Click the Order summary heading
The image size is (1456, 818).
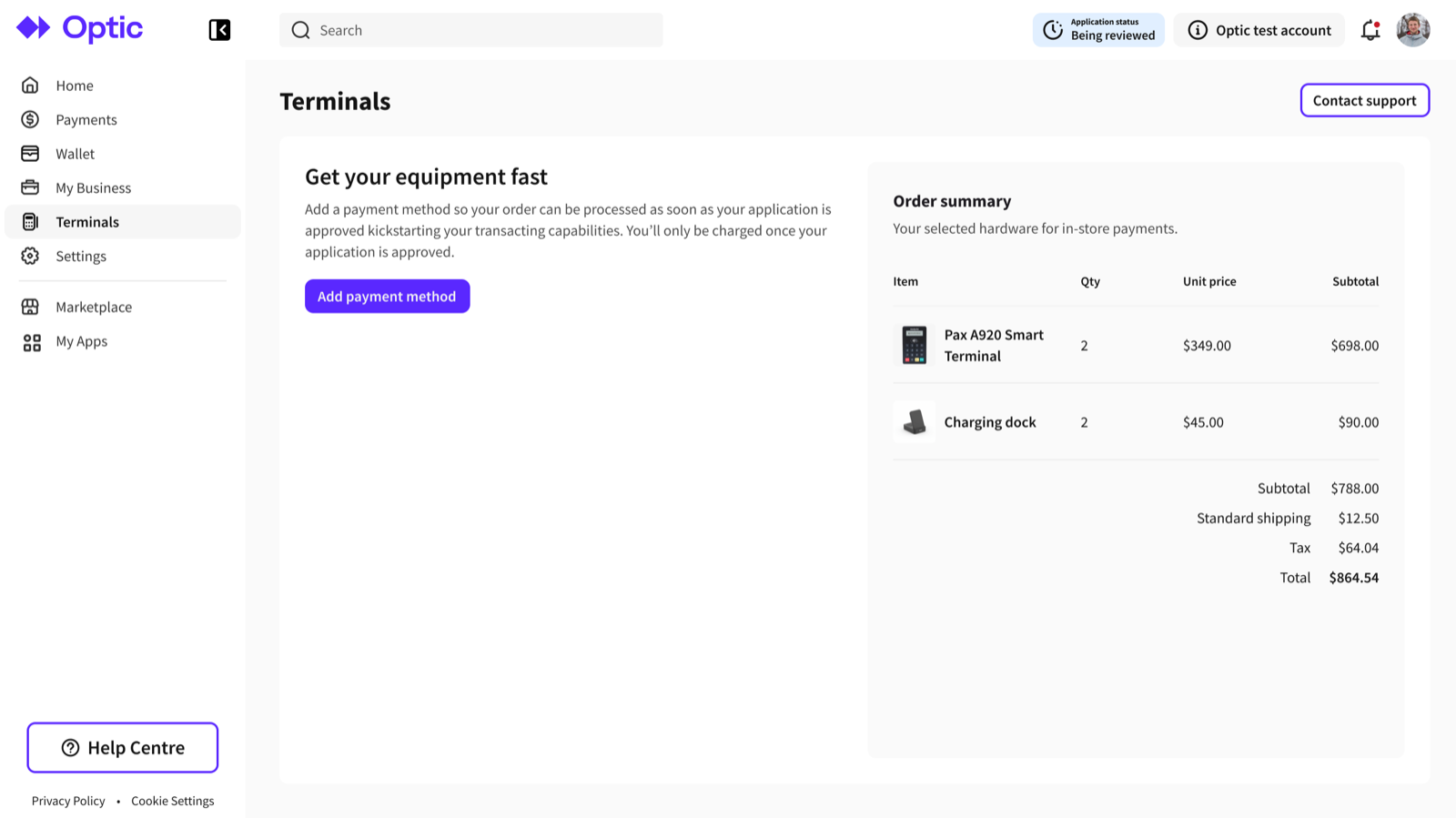(952, 201)
